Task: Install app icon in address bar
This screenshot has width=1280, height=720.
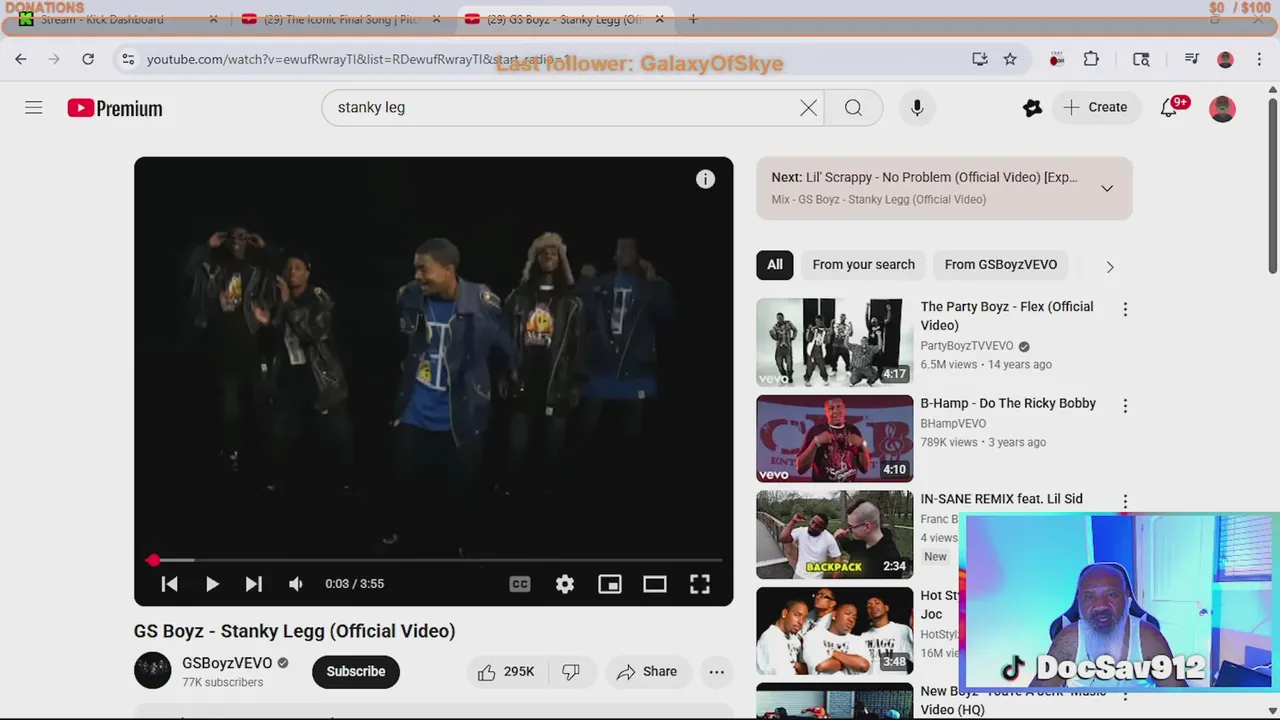Action: pos(980,60)
